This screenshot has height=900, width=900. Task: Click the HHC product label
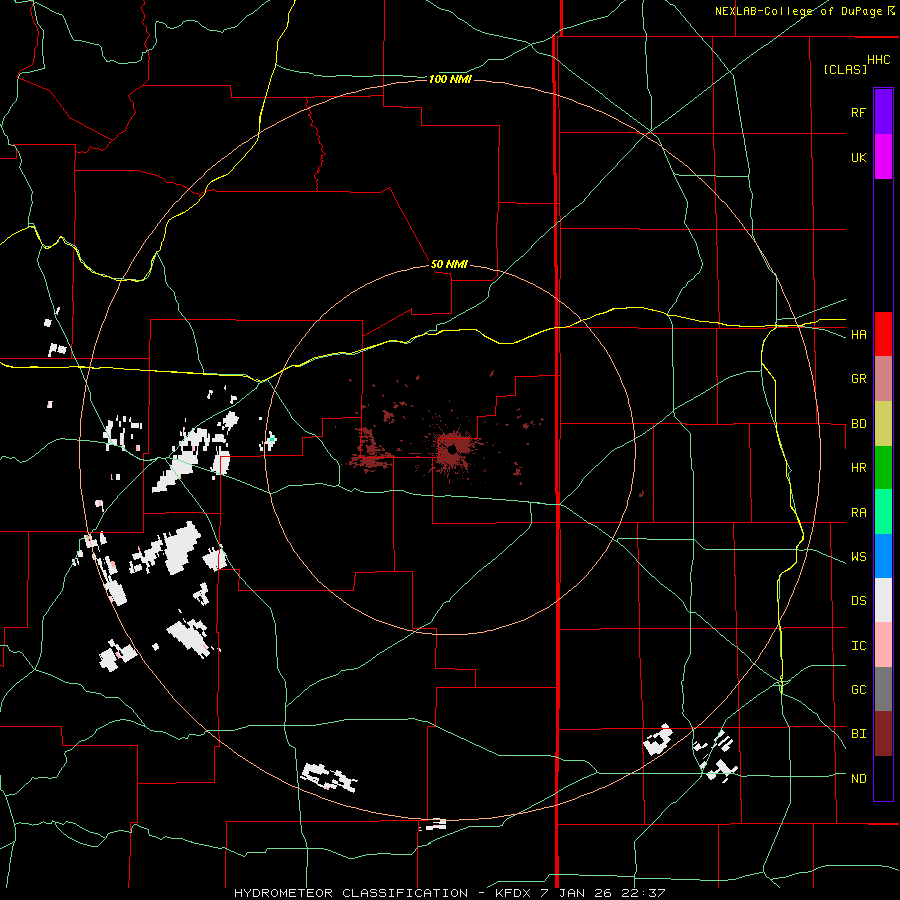879,60
